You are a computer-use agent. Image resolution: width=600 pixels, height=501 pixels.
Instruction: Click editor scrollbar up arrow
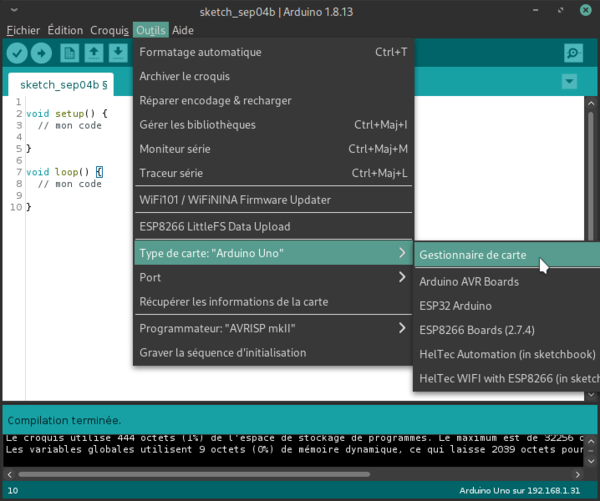coord(591,103)
